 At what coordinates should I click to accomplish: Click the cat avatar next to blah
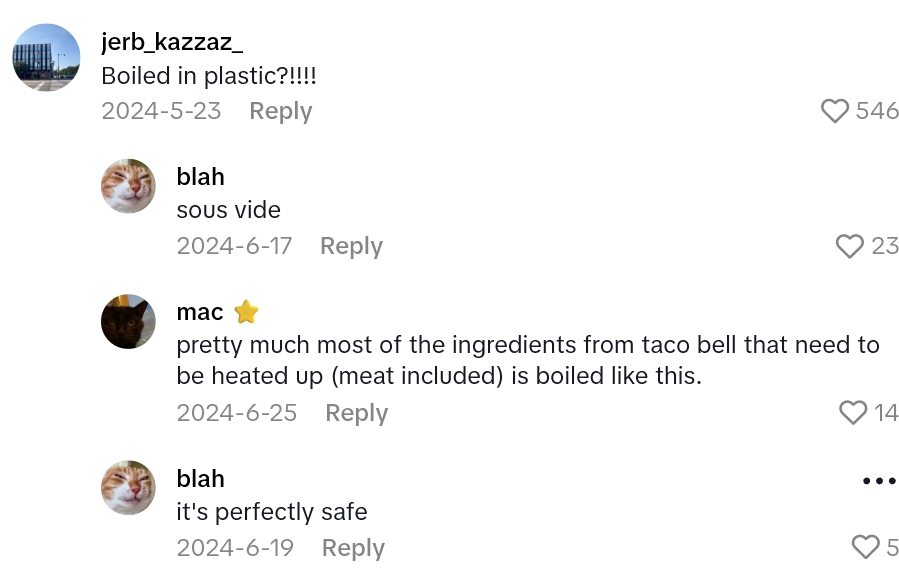click(x=128, y=187)
